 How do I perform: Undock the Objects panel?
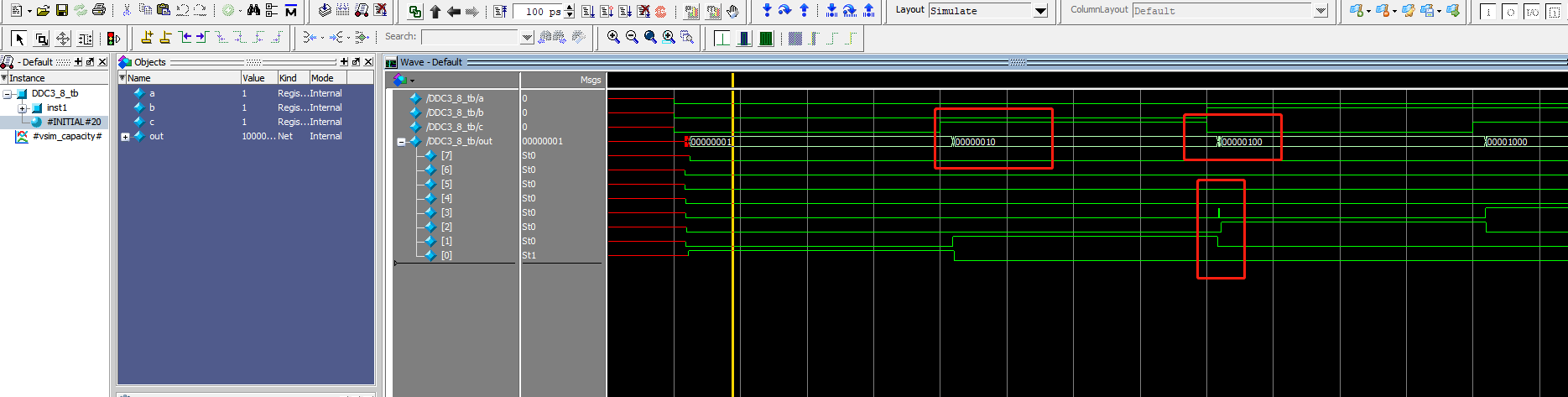[x=356, y=62]
